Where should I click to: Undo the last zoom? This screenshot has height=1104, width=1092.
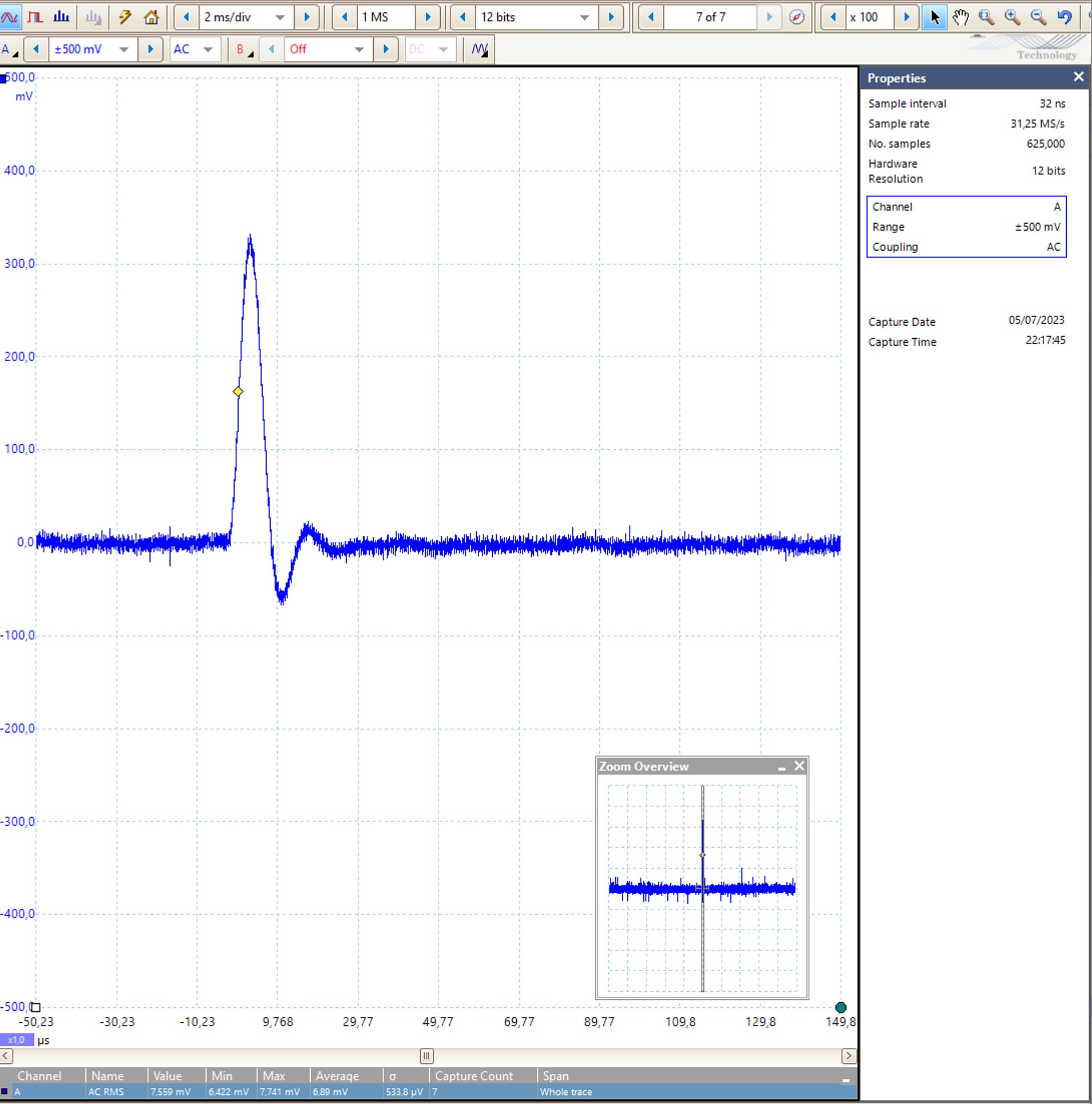point(1065,17)
